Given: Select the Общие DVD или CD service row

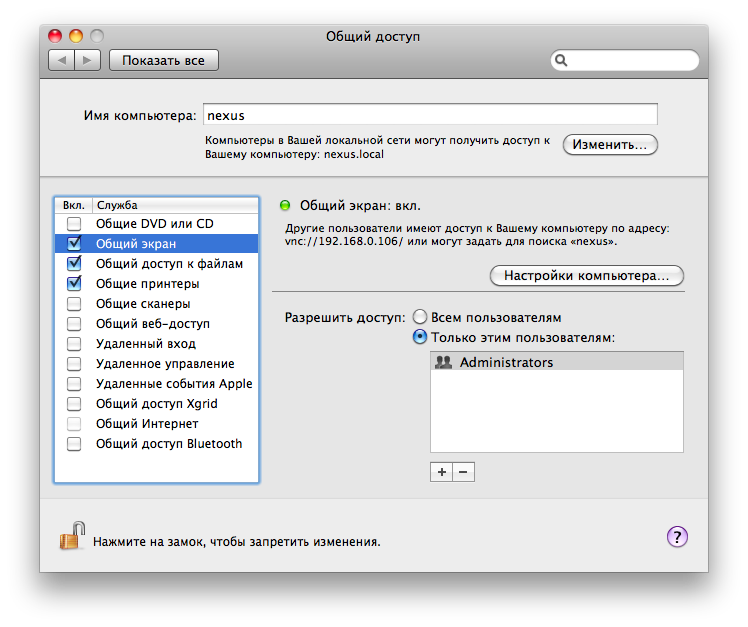Looking at the screenshot, I should (x=156, y=223).
